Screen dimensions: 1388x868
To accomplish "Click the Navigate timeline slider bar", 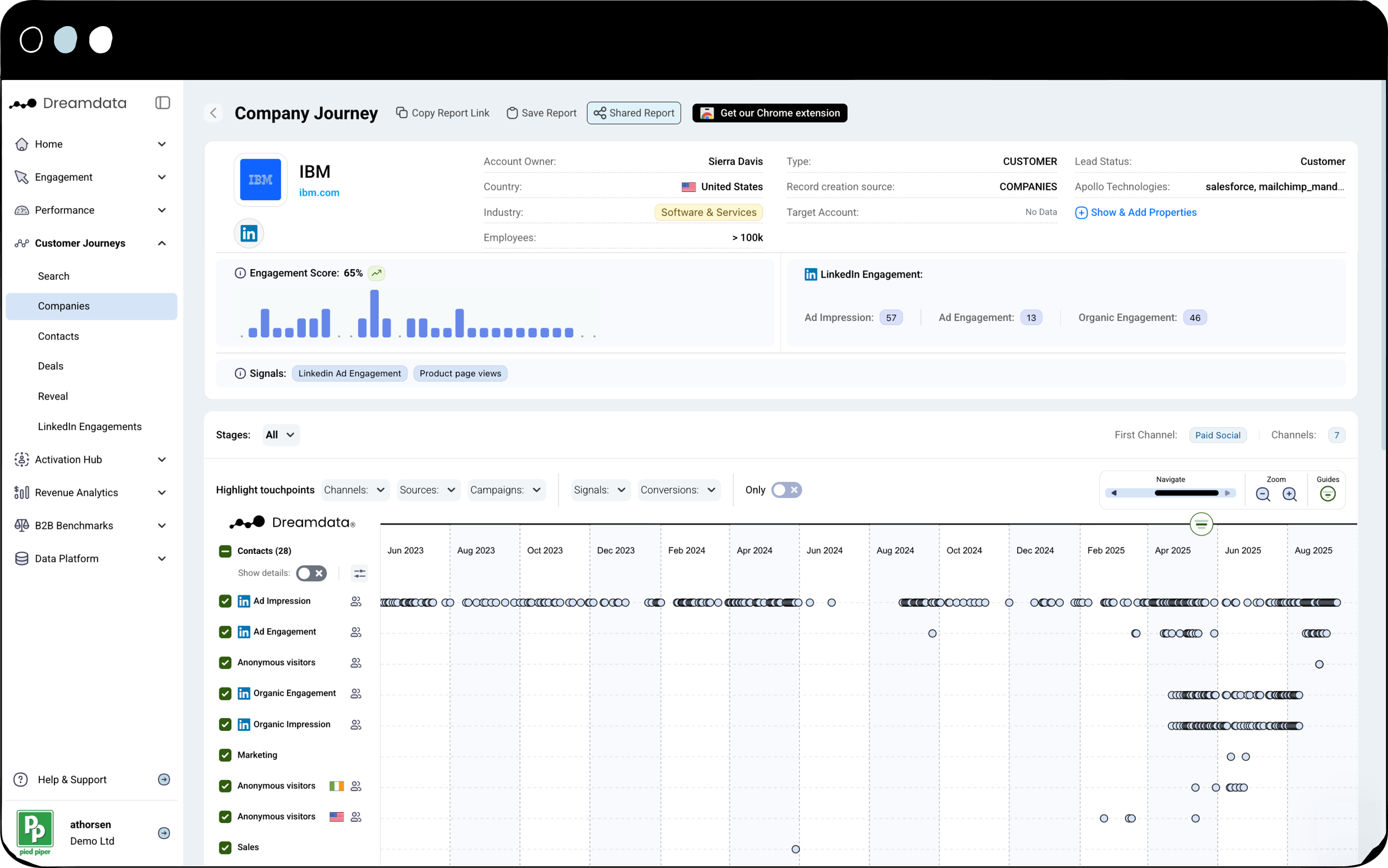I will click(1186, 493).
